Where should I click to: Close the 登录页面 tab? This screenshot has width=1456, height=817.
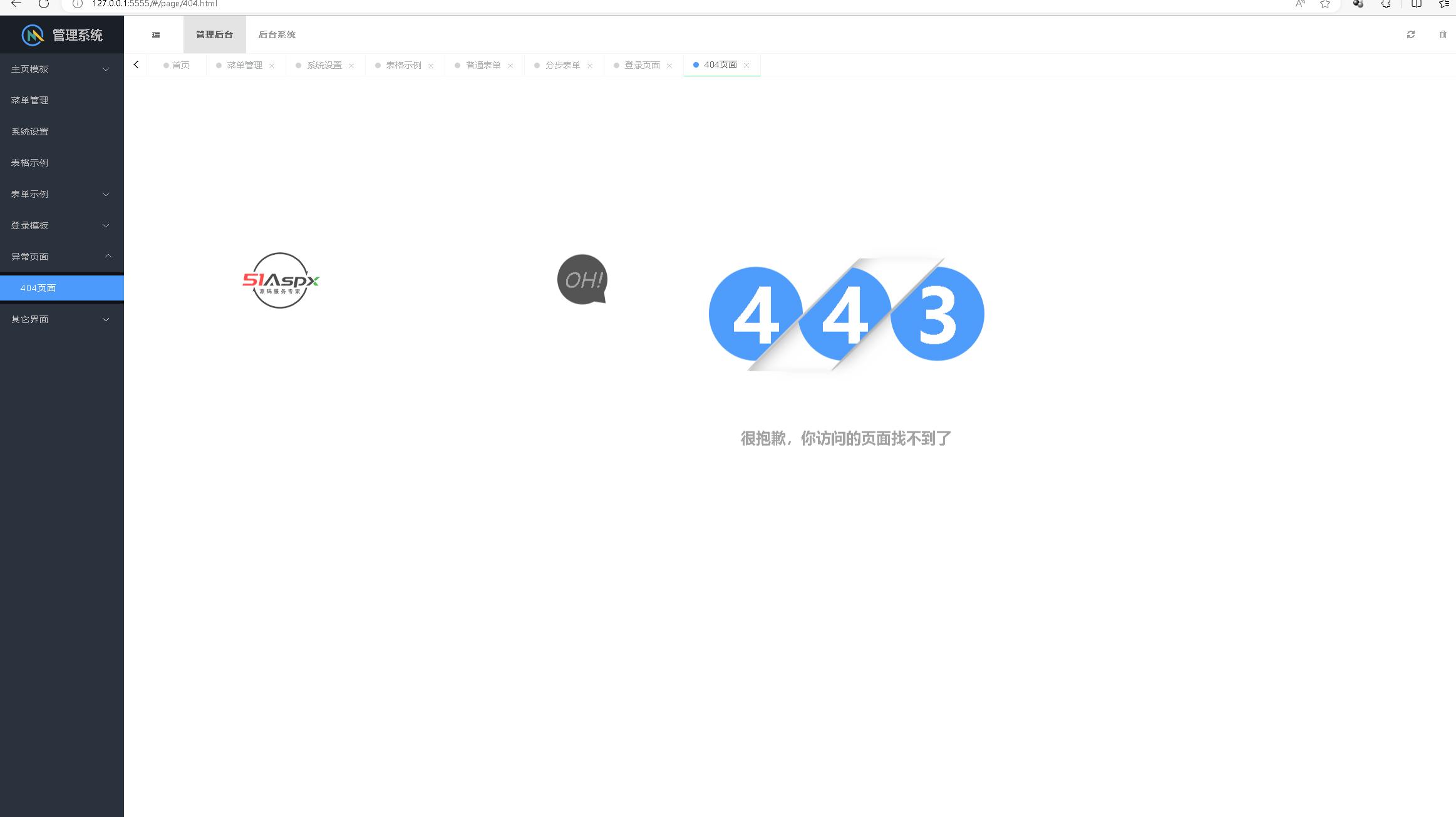click(669, 66)
